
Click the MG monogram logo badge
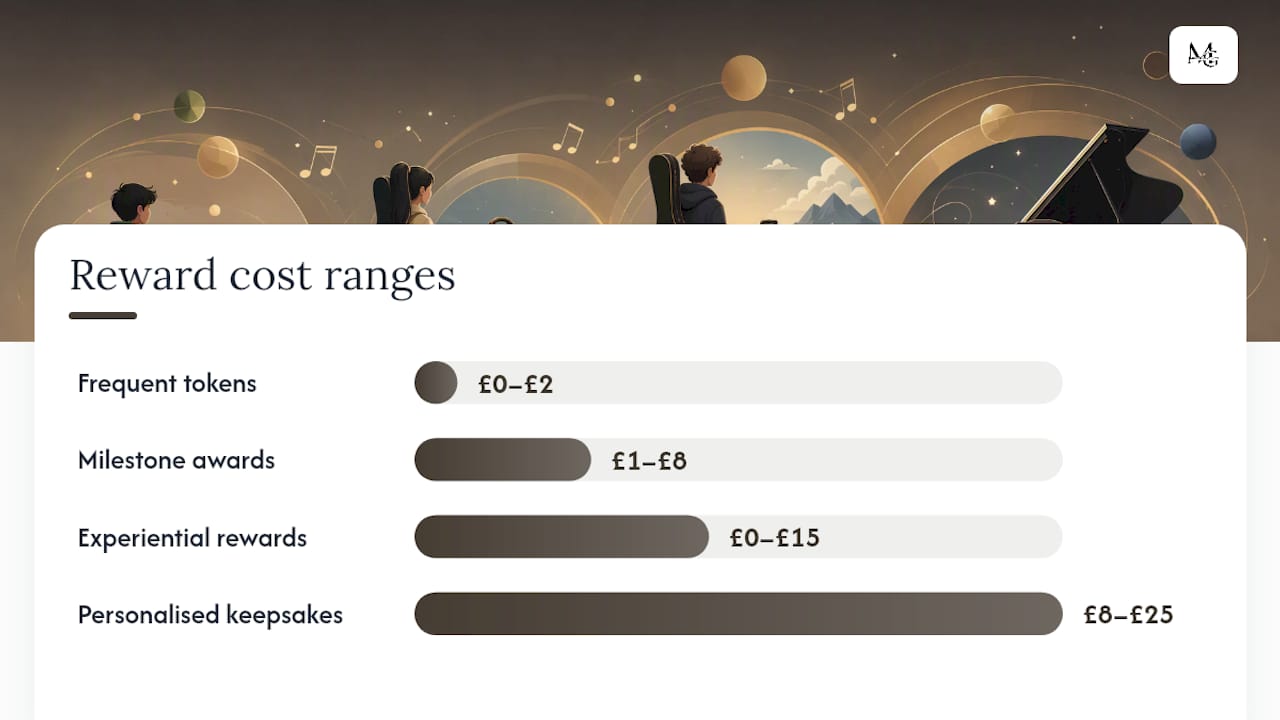pos(1203,55)
